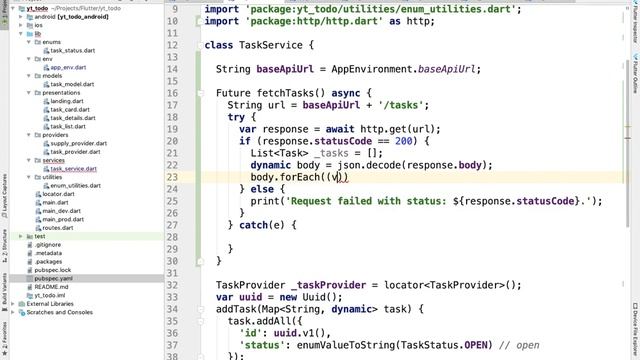Select task_service.dart in the services folder

(73, 169)
